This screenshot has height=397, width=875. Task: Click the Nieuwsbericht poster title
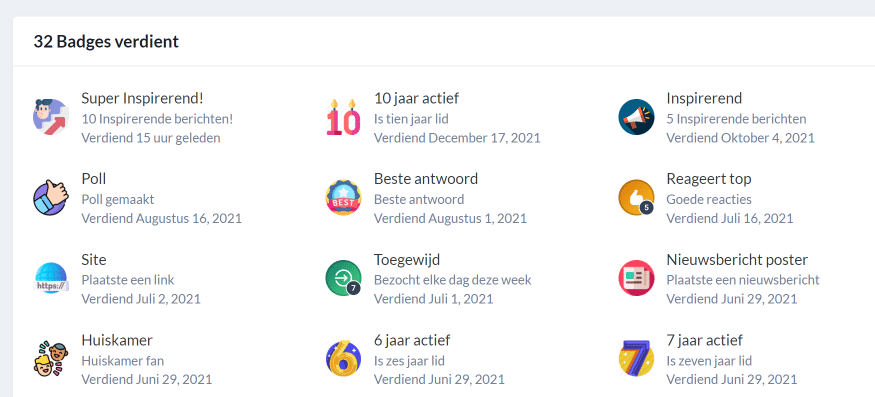click(x=737, y=260)
